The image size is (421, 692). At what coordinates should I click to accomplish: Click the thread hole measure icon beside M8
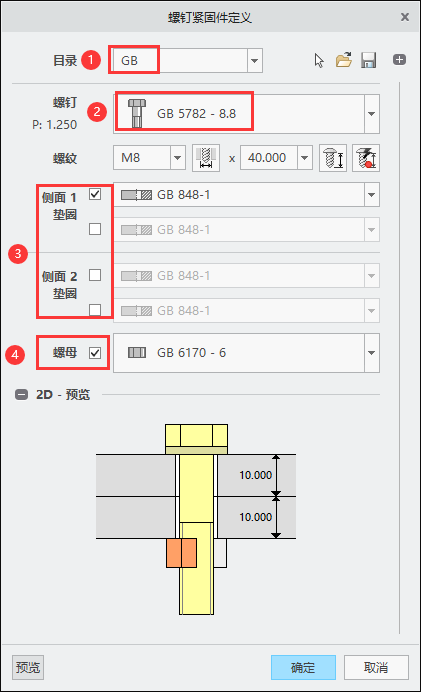pos(206,158)
